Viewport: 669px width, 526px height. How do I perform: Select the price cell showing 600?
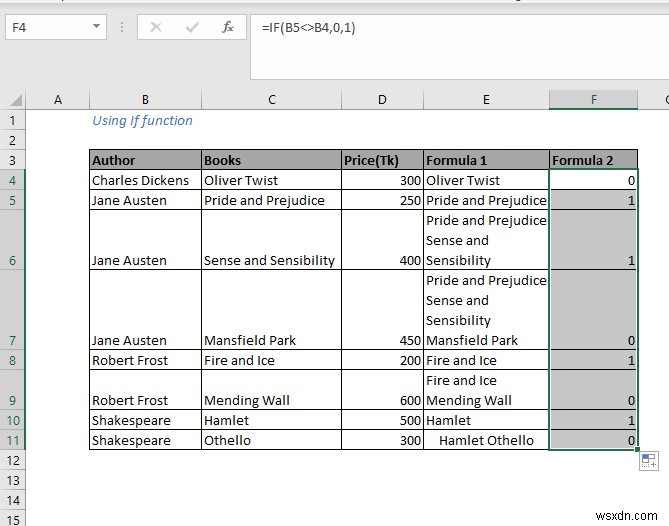coord(382,390)
